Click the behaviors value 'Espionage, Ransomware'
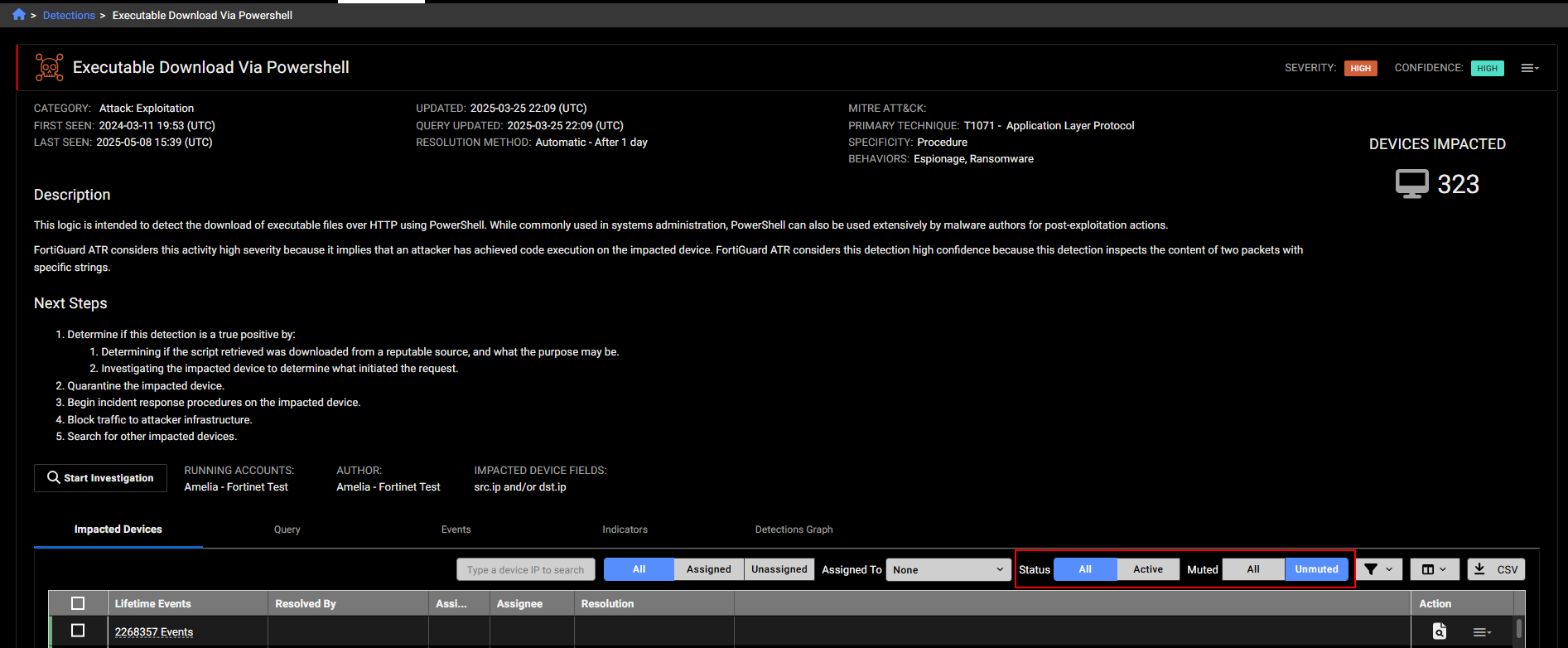 tap(973, 158)
